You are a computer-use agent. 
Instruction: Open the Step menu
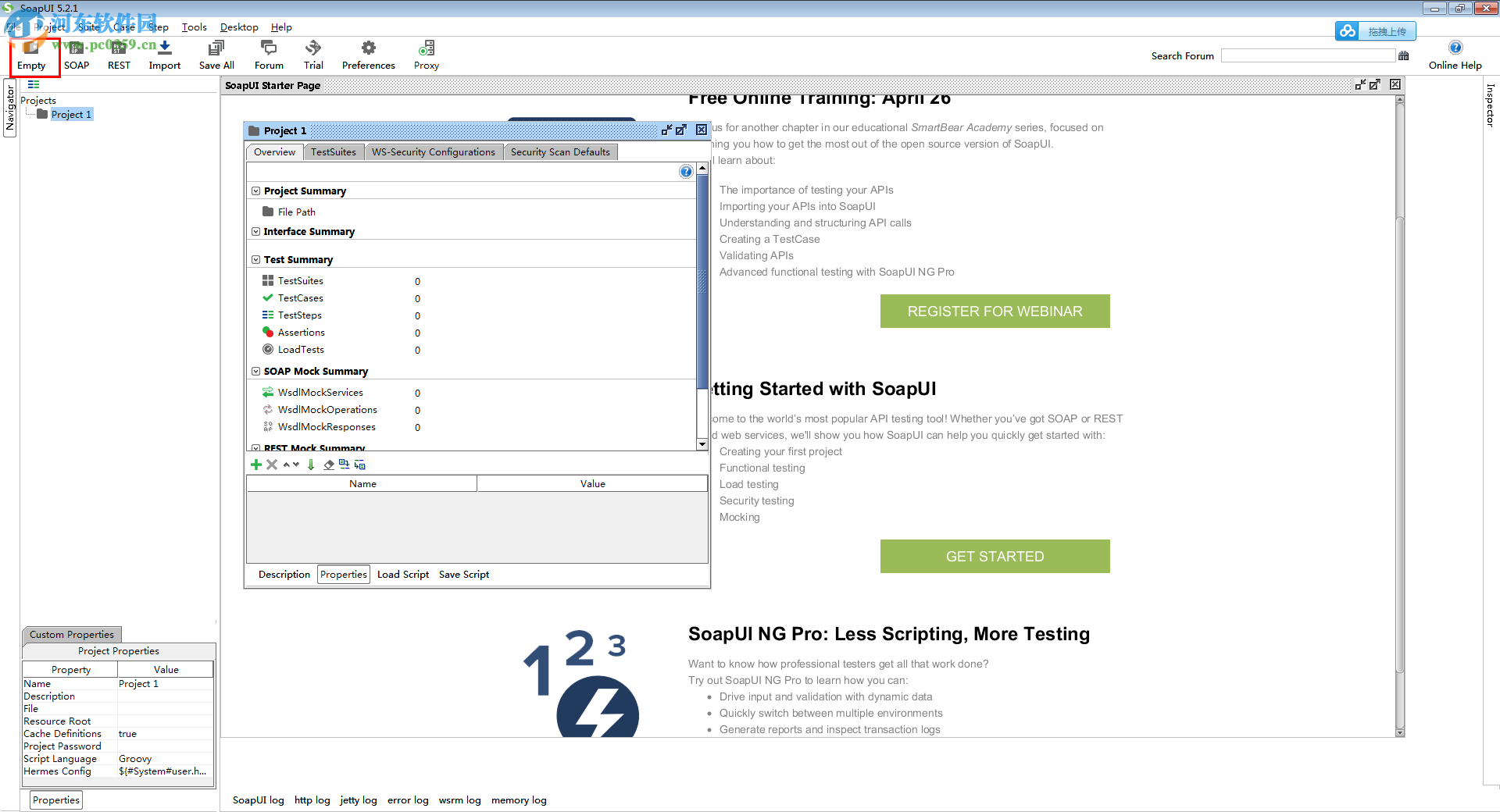pos(159,27)
